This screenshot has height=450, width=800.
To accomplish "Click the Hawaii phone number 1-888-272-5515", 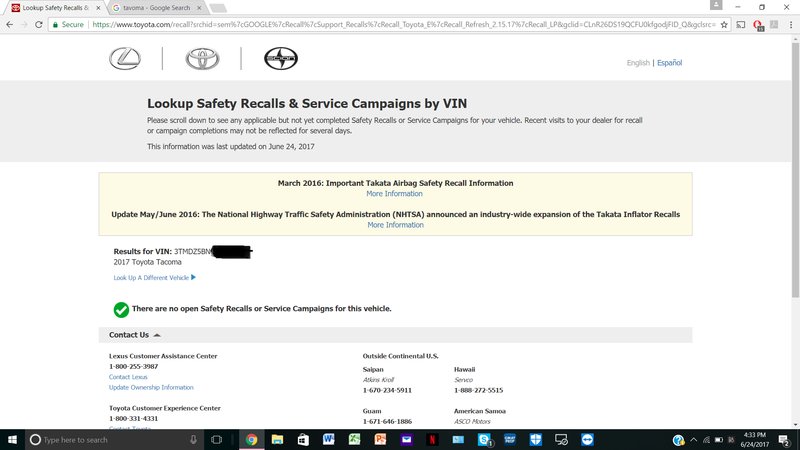I will [x=479, y=390].
